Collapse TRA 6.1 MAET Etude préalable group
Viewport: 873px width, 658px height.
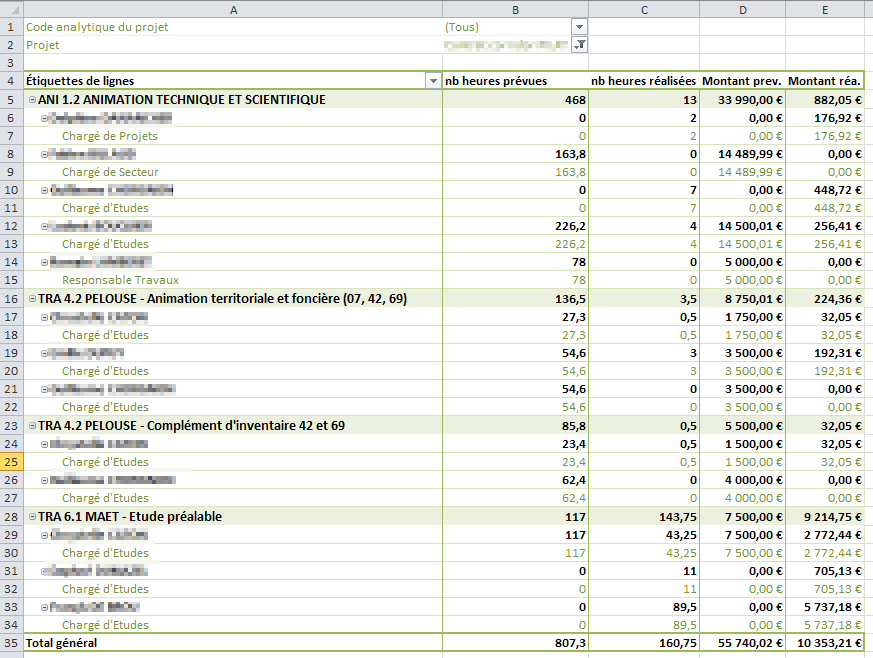pyautogui.click(x=32, y=517)
